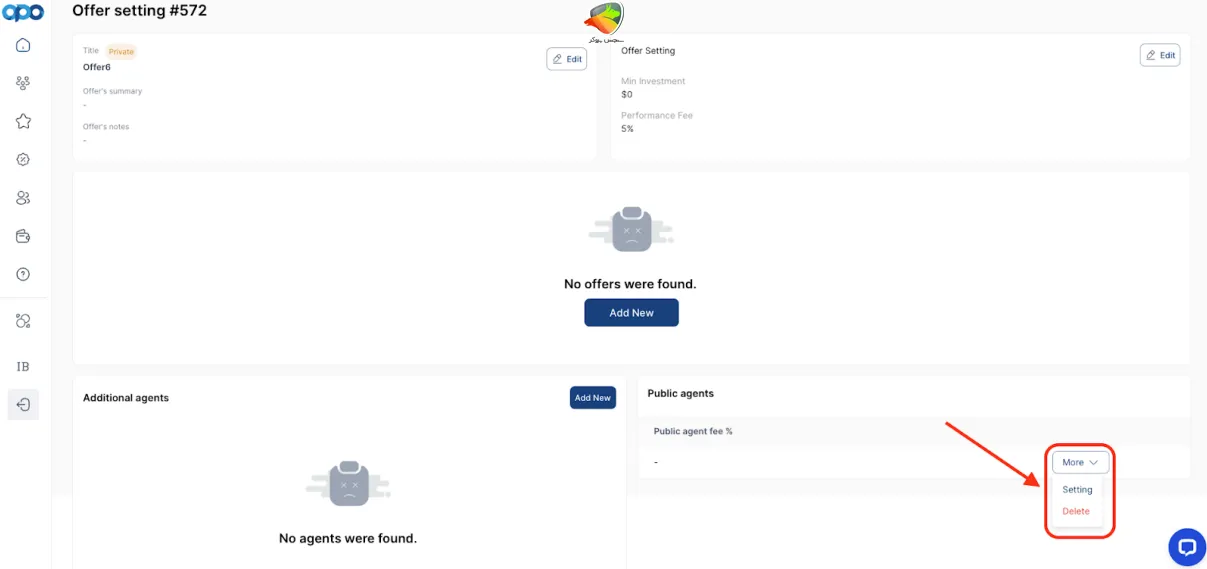This screenshot has width=1207, height=569.
Task: Click the linked circles icon in sidebar
Action: (23, 321)
